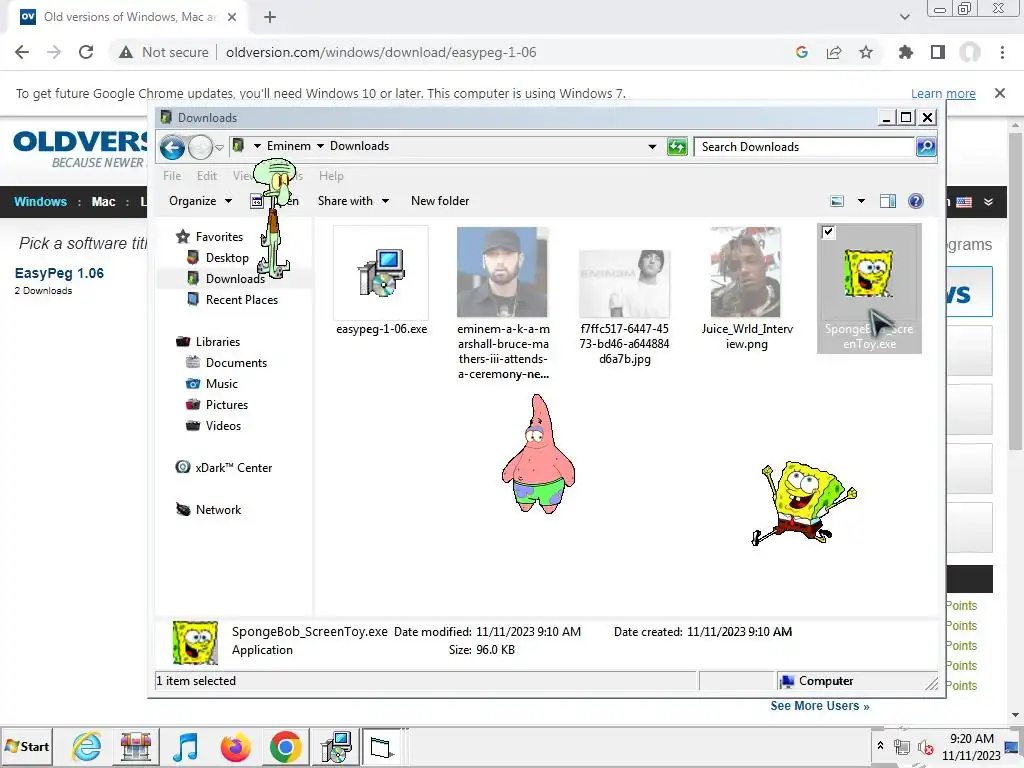1024x768 pixels.
Task: Click Chrome's share page icon
Action: (x=834, y=52)
